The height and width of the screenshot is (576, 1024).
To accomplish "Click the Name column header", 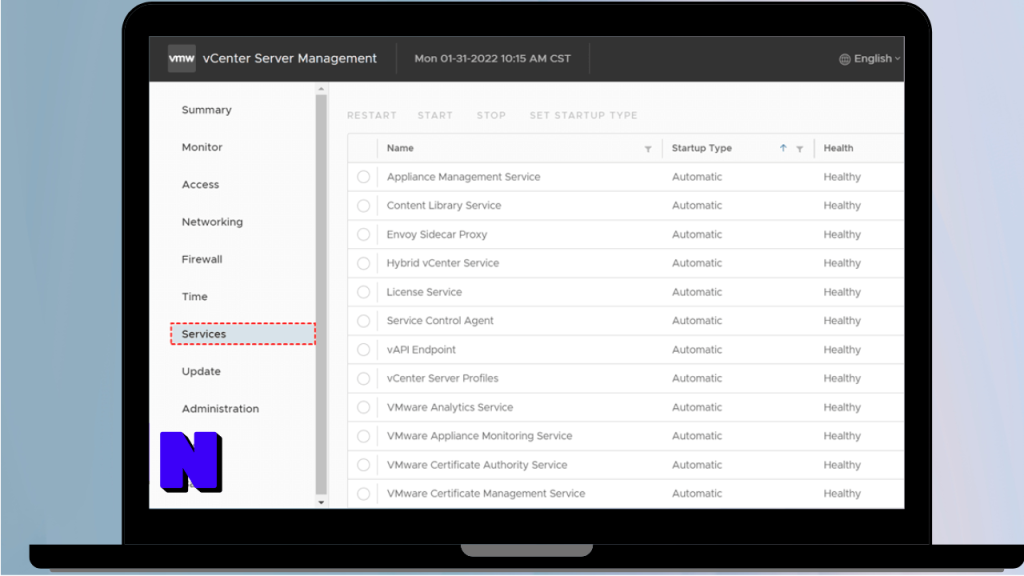I will point(400,148).
